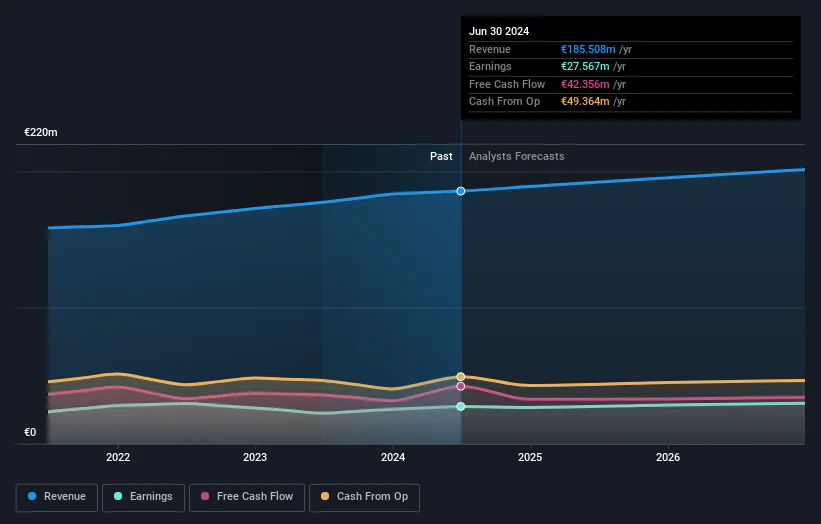The image size is (821, 524).
Task: Select the Revenue data point marker on the chart
Action: tap(461, 191)
